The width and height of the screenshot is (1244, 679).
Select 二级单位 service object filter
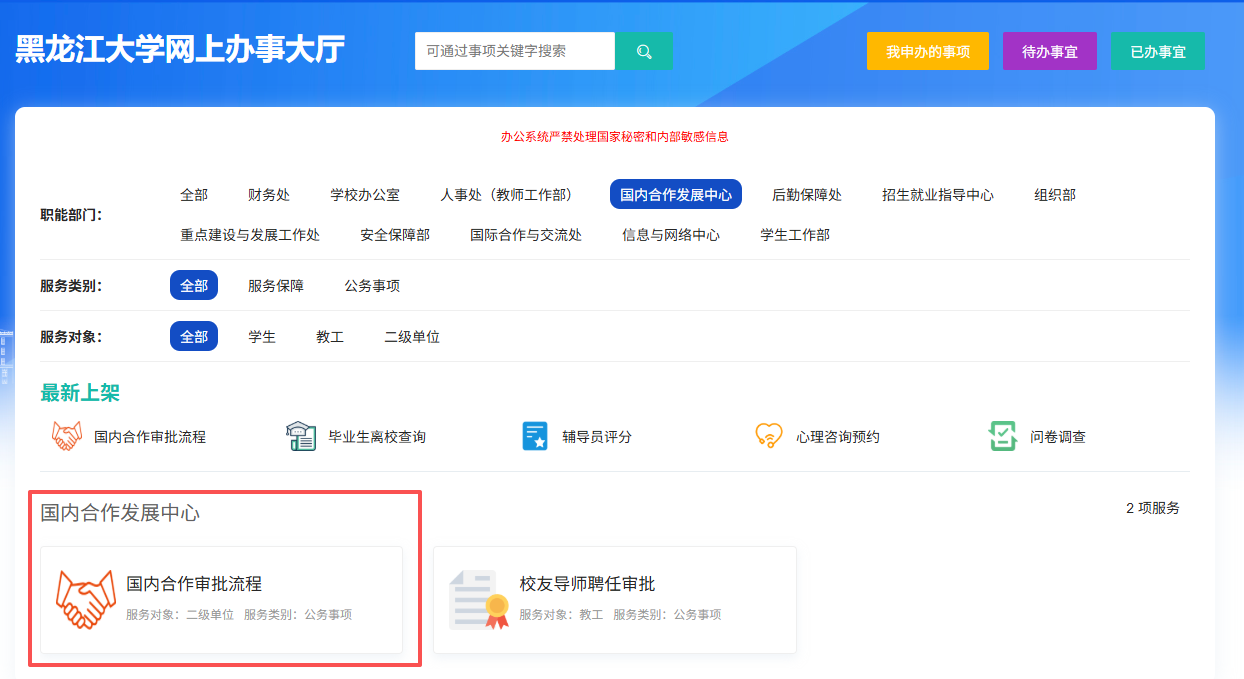pyautogui.click(x=412, y=337)
